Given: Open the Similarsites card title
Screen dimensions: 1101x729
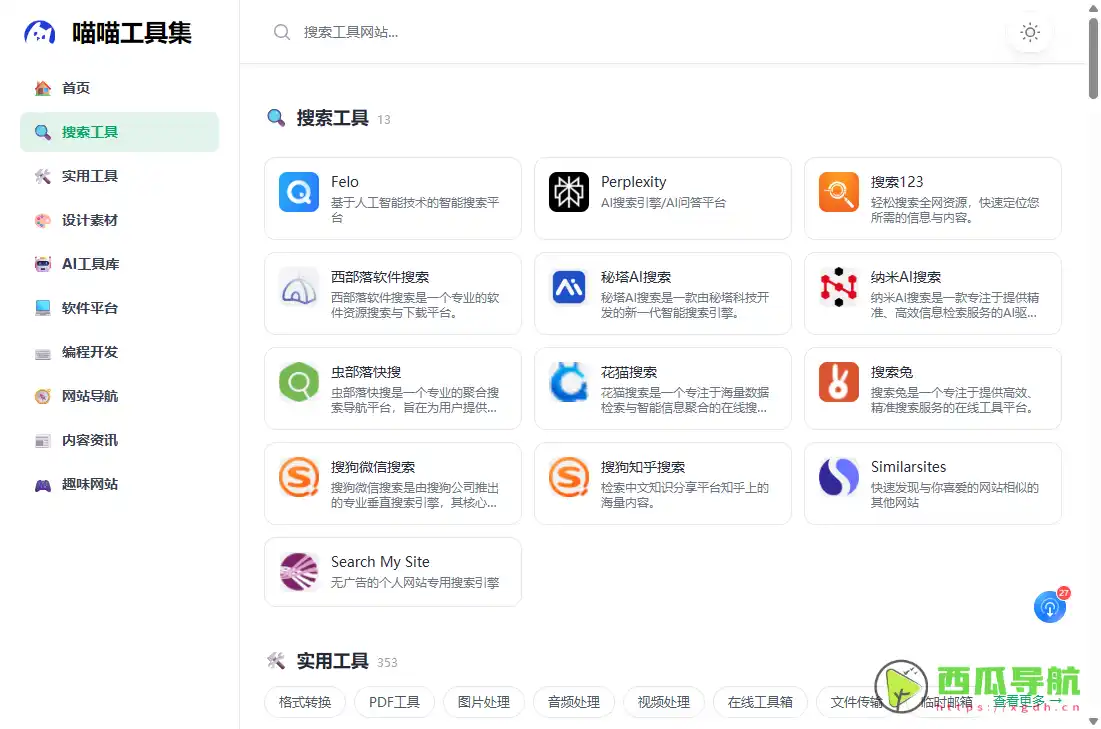Looking at the screenshot, I should (908, 467).
